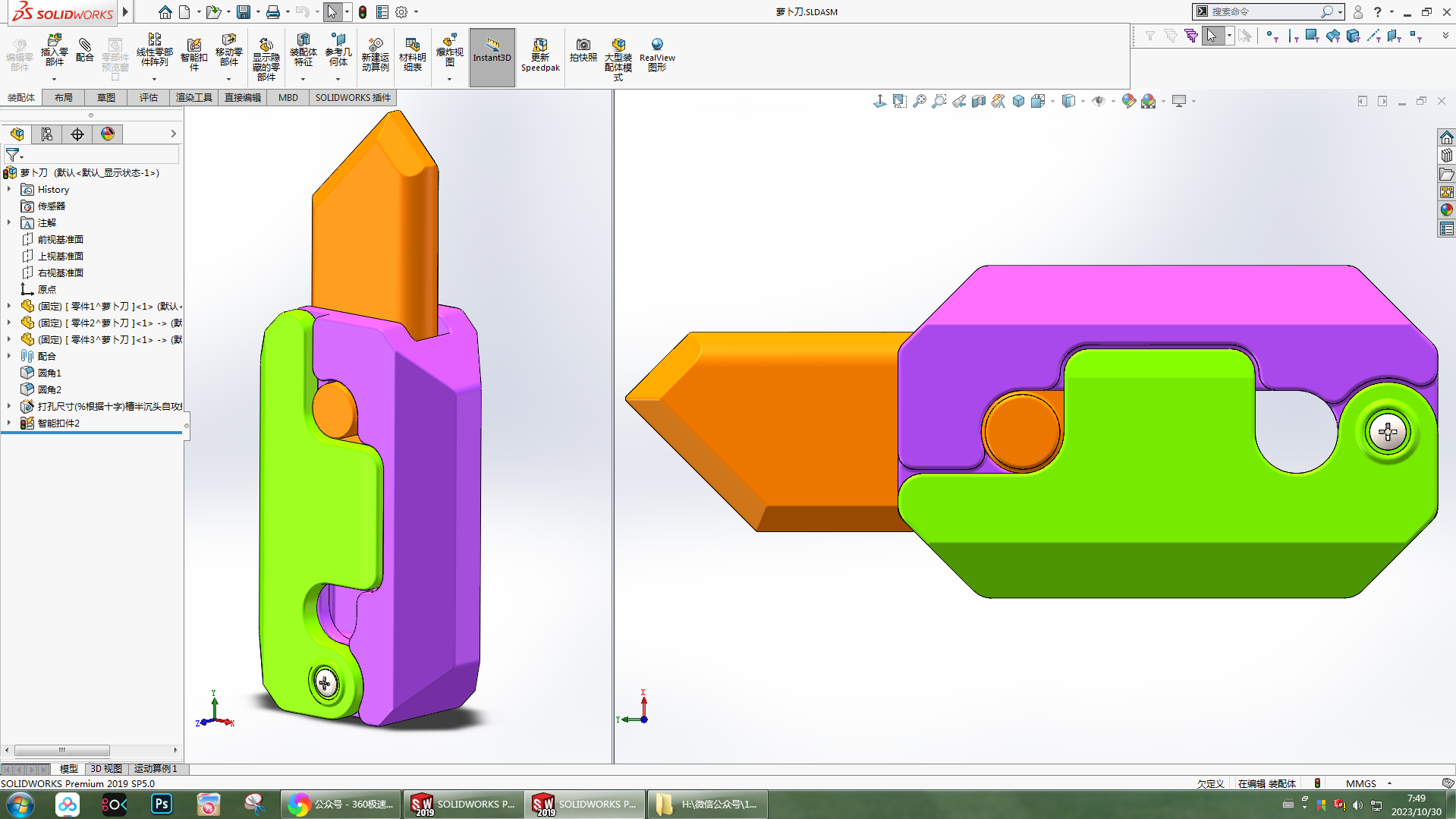
Task: Print the document using the printer icon
Action: coord(273,12)
